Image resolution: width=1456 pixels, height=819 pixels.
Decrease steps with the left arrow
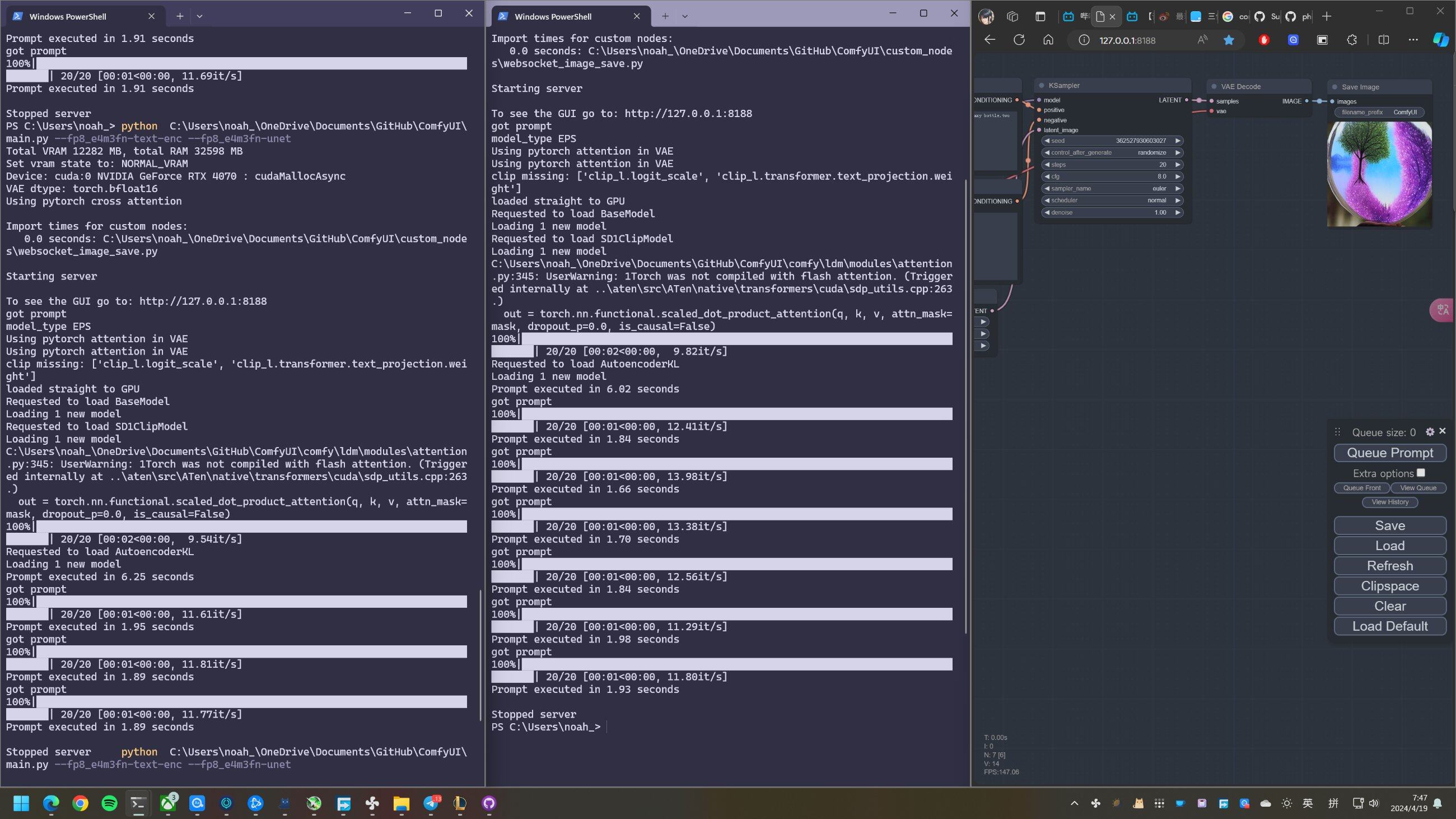click(x=1047, y=165)
